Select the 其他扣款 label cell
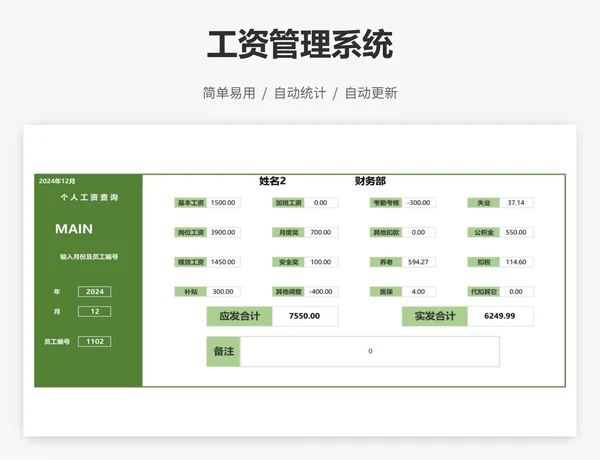Viewport: 600px width, 460px height. 386,232
